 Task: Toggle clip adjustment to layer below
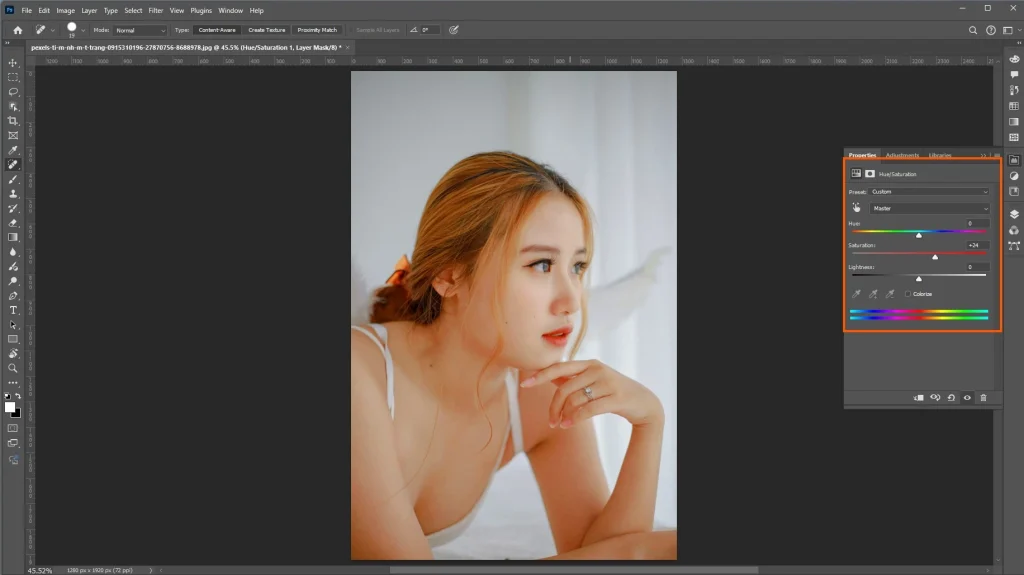(919, 398)
